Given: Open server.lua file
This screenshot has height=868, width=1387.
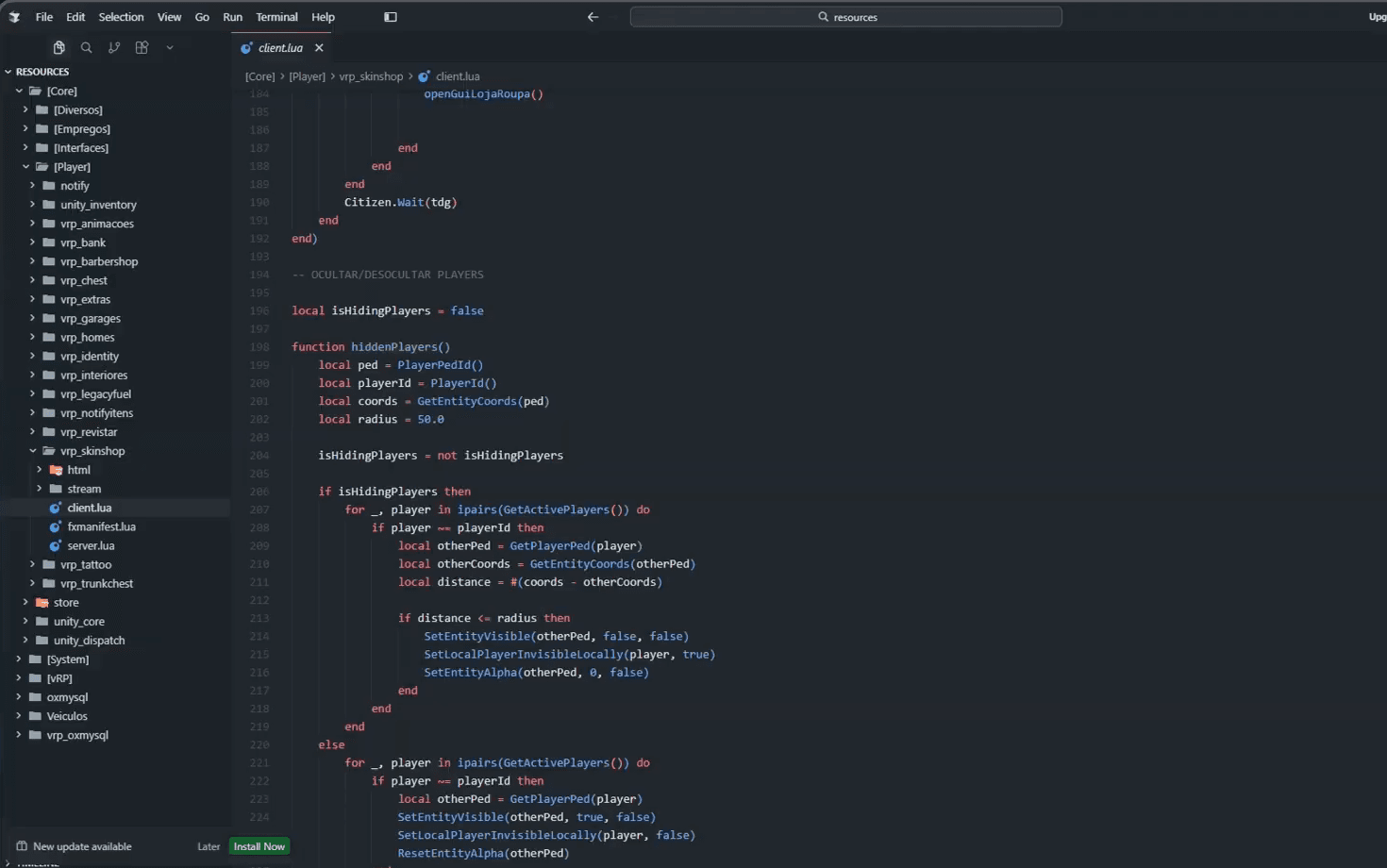Looking at the screenshot, I should 115,545.
